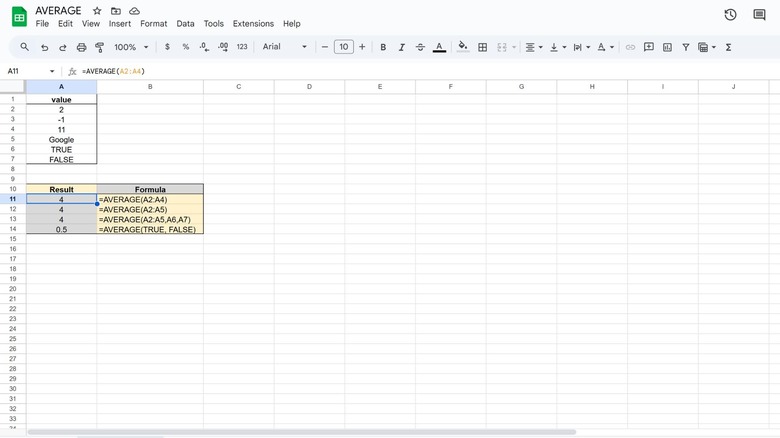780x438 pixels.
Task: Open fill color picker
Action: coord(463,47)
